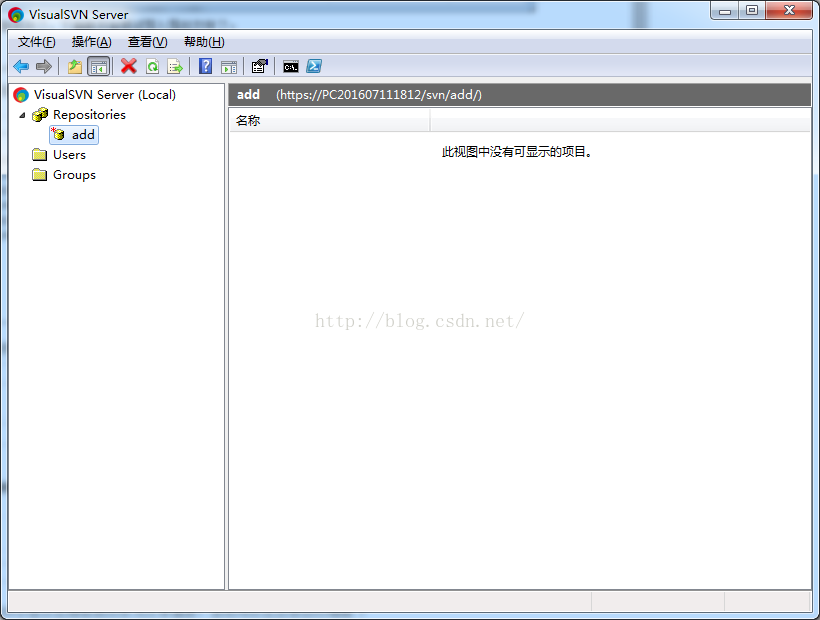Close the VisualSVN Server window
The height and width of the screenshot is (620, 820).
pos(789,10)
